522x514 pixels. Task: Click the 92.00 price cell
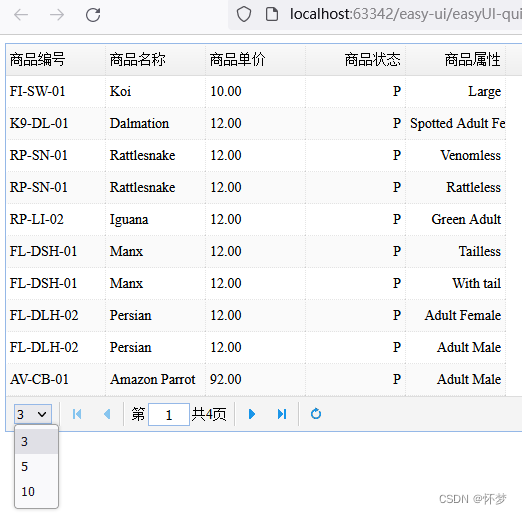click(255, 379)
